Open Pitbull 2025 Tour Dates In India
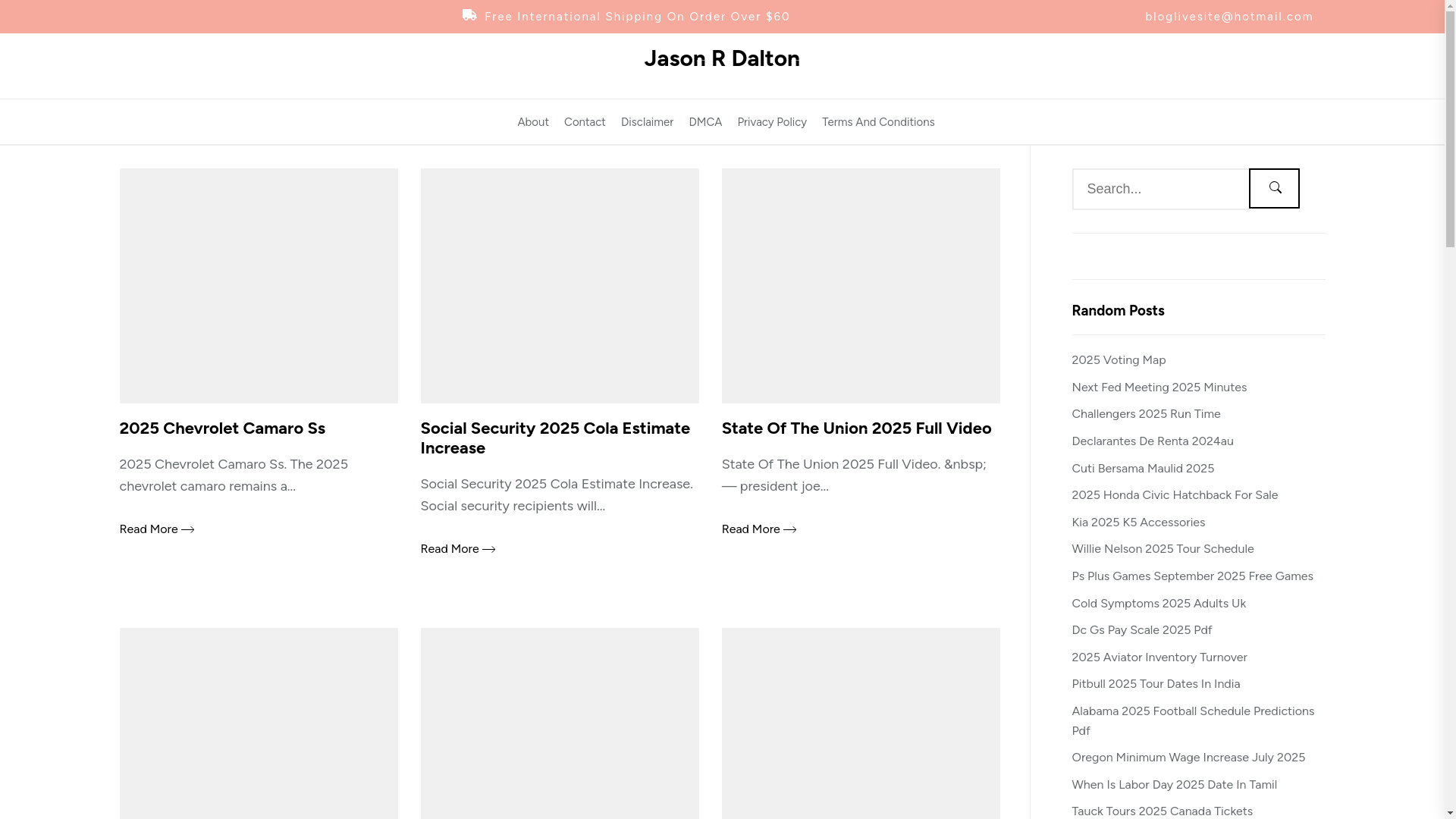 [x=1156, y=684]
